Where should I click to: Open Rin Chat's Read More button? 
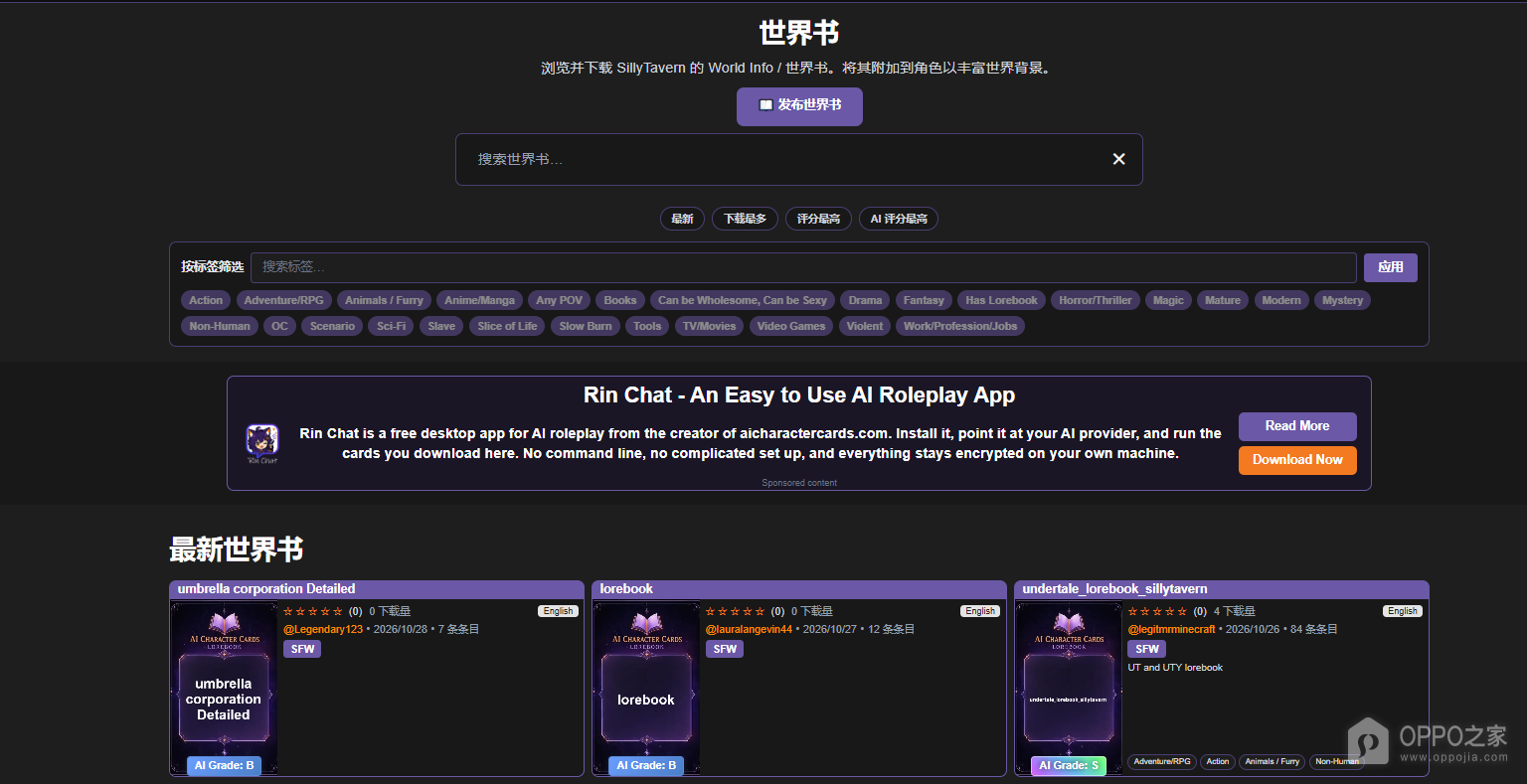click(1297, 426)
